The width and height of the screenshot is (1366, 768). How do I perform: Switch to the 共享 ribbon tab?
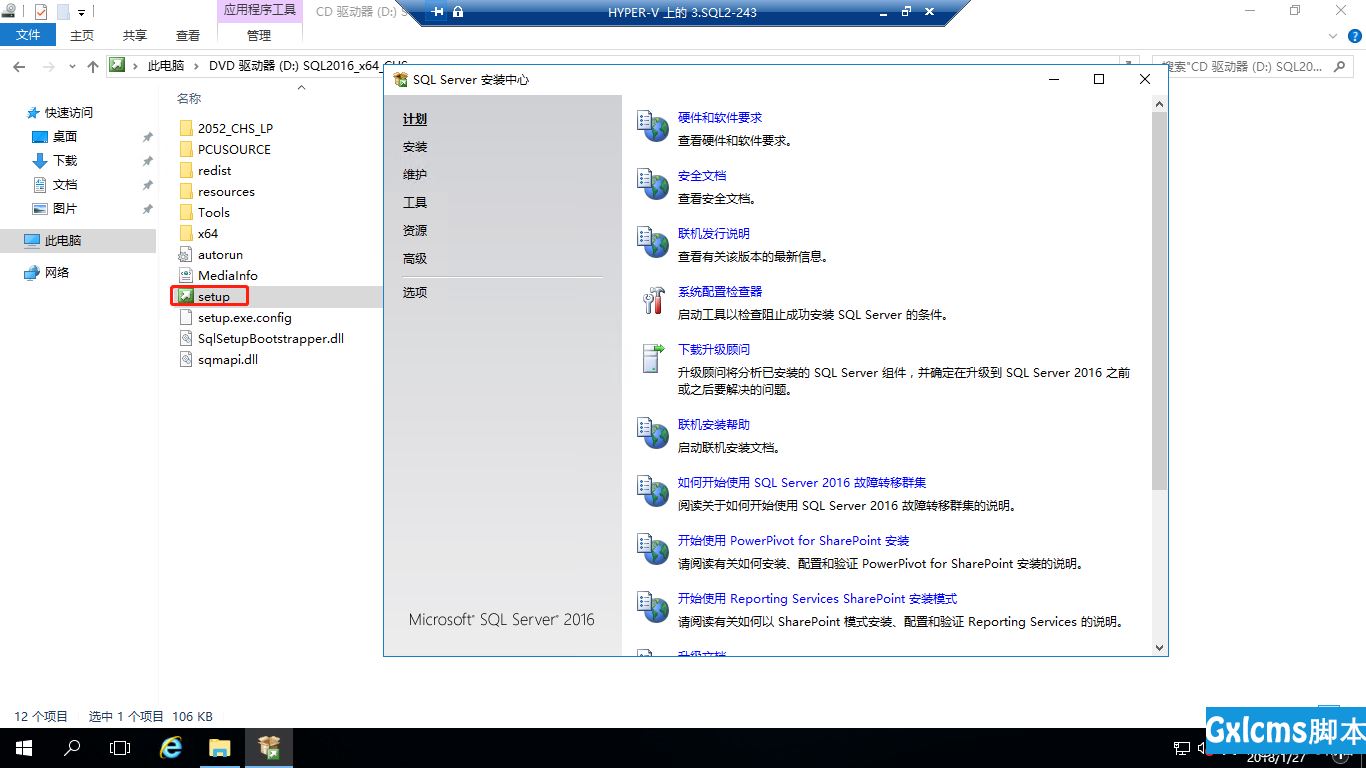tap(135, 35)
